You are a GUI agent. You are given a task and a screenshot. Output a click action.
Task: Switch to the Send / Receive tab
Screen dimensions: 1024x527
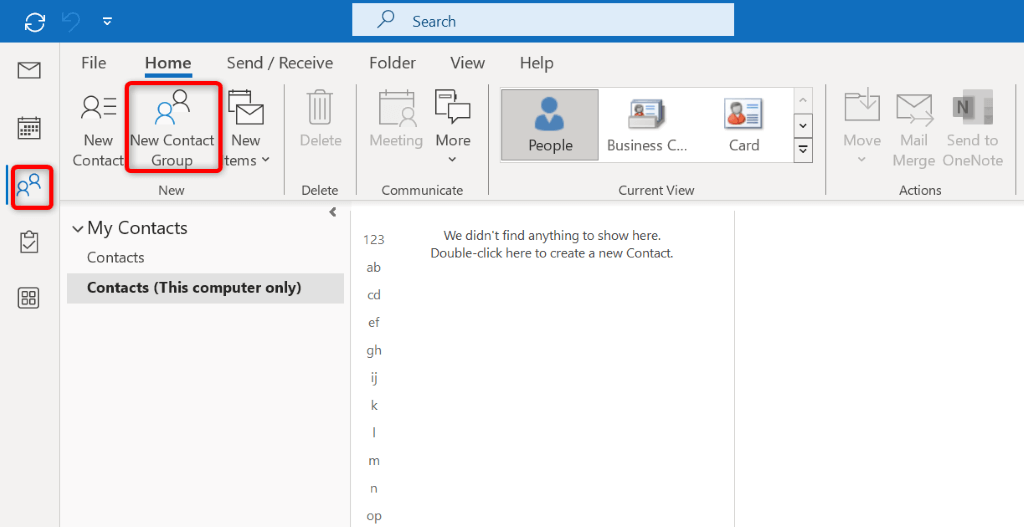280,63
